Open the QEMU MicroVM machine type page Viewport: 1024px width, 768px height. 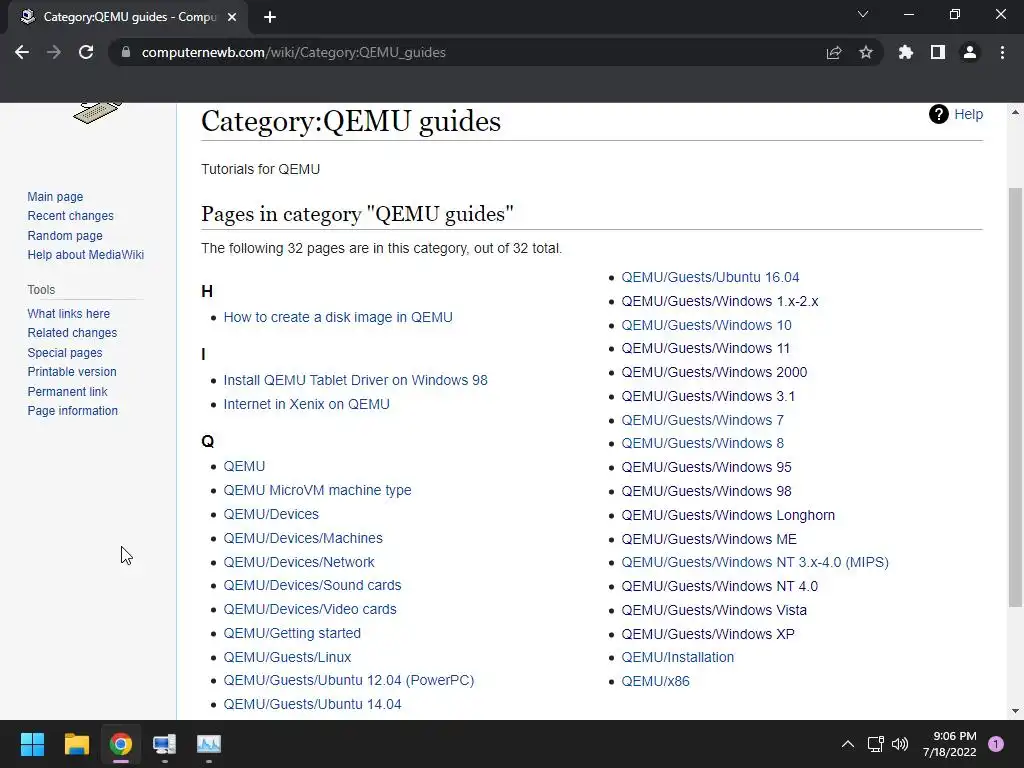coord(317,490)
